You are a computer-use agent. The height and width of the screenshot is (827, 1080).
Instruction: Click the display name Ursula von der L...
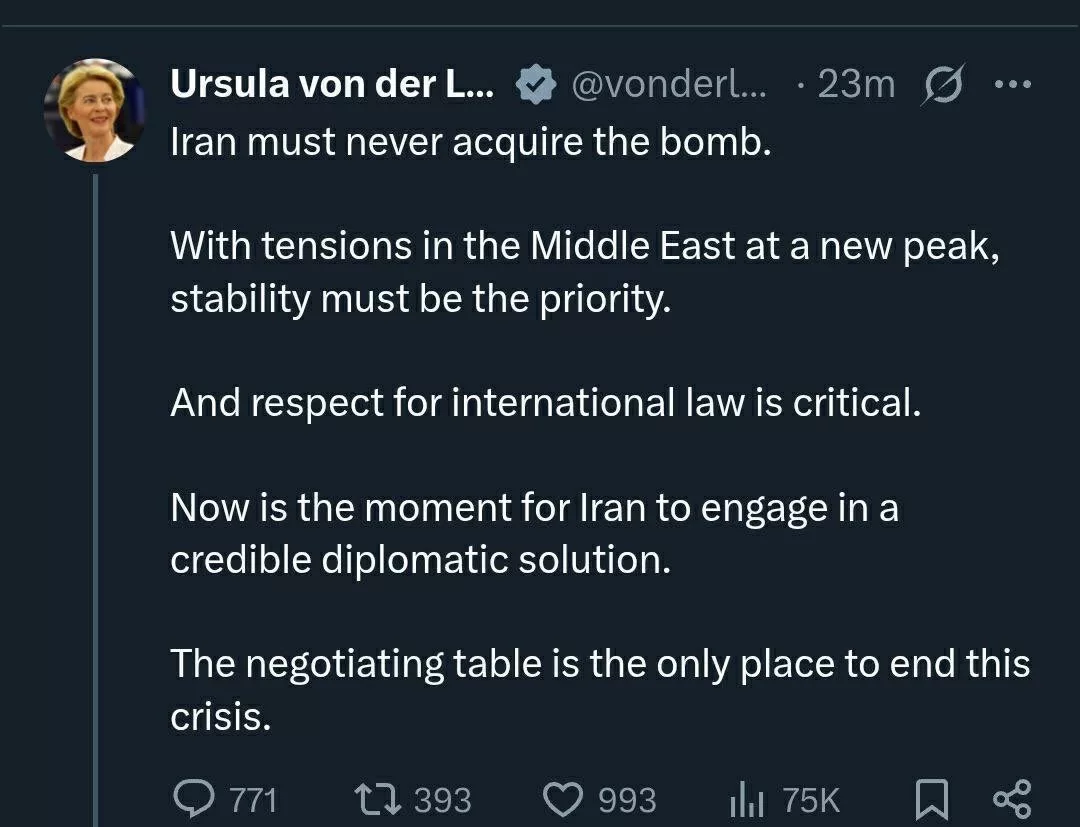[332, 86]
